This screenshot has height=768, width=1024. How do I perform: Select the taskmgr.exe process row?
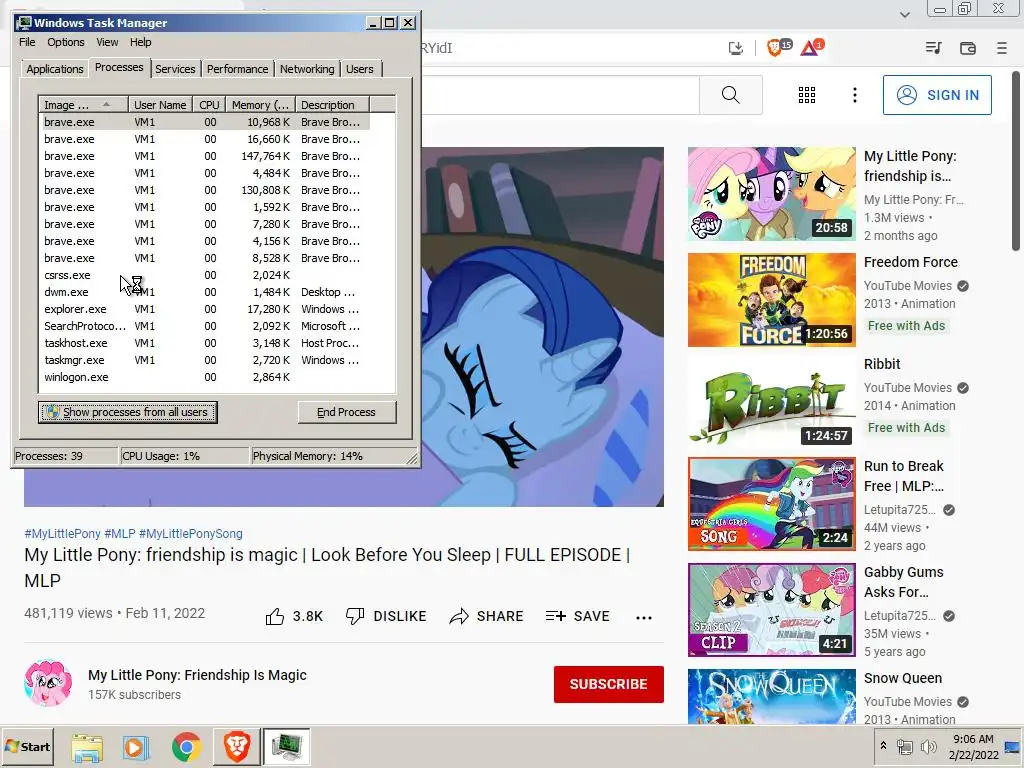[x=204, y=360]
